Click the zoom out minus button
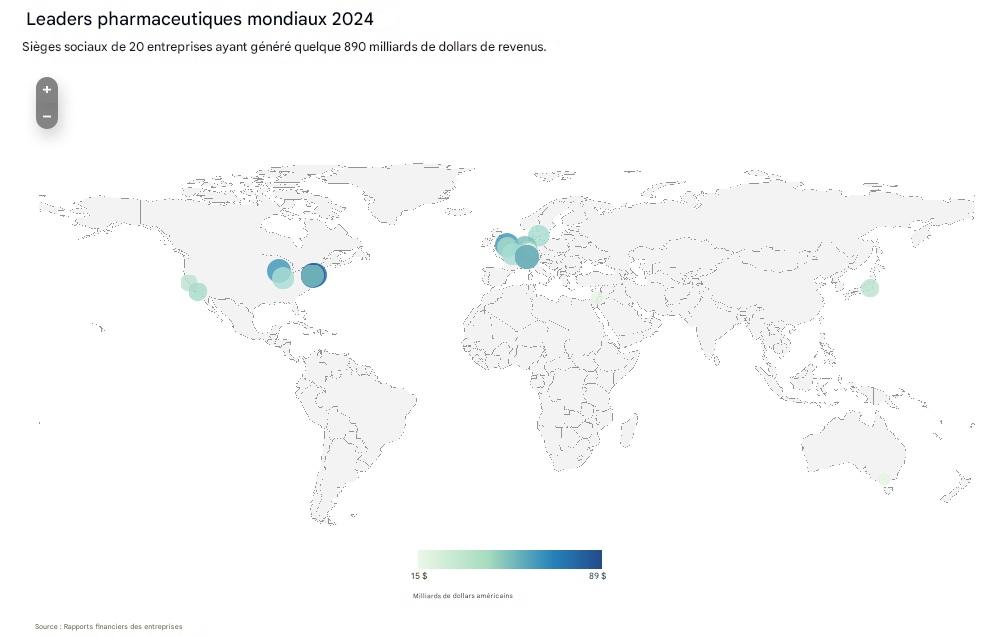Viewport: 998px width, 636px height. [47, 116]
